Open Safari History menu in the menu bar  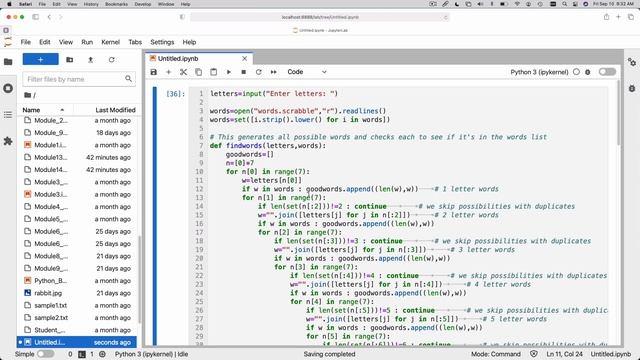(91, 4)
